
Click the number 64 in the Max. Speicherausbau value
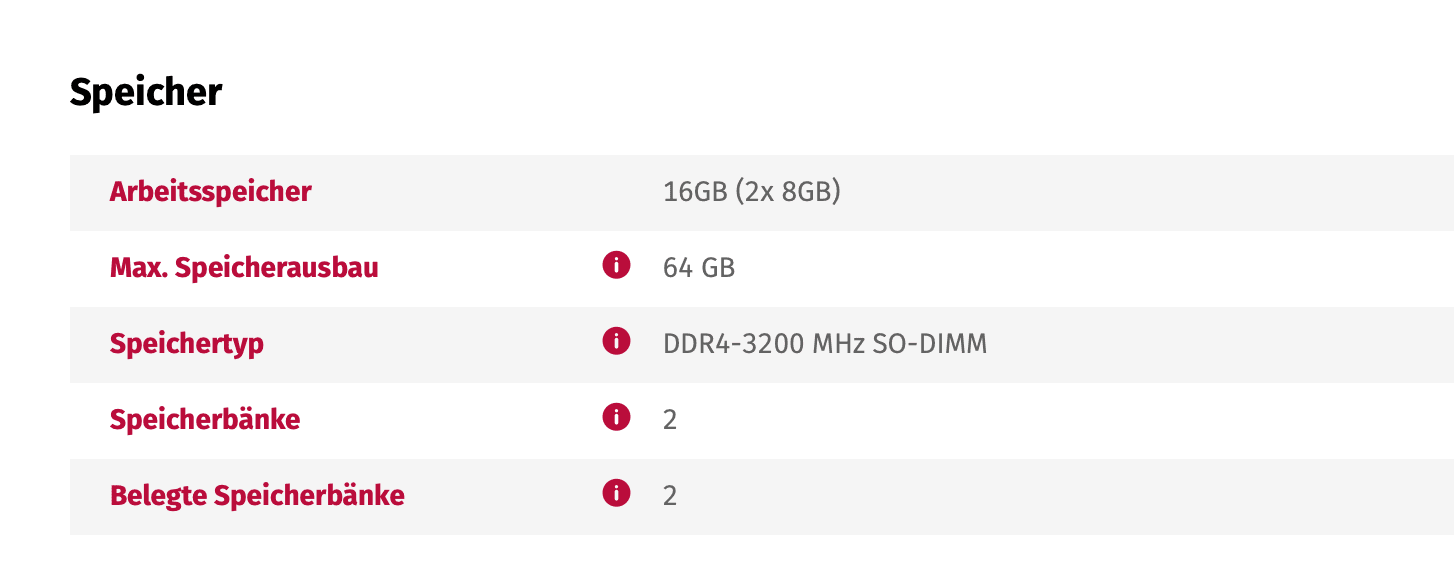point(677,268)
